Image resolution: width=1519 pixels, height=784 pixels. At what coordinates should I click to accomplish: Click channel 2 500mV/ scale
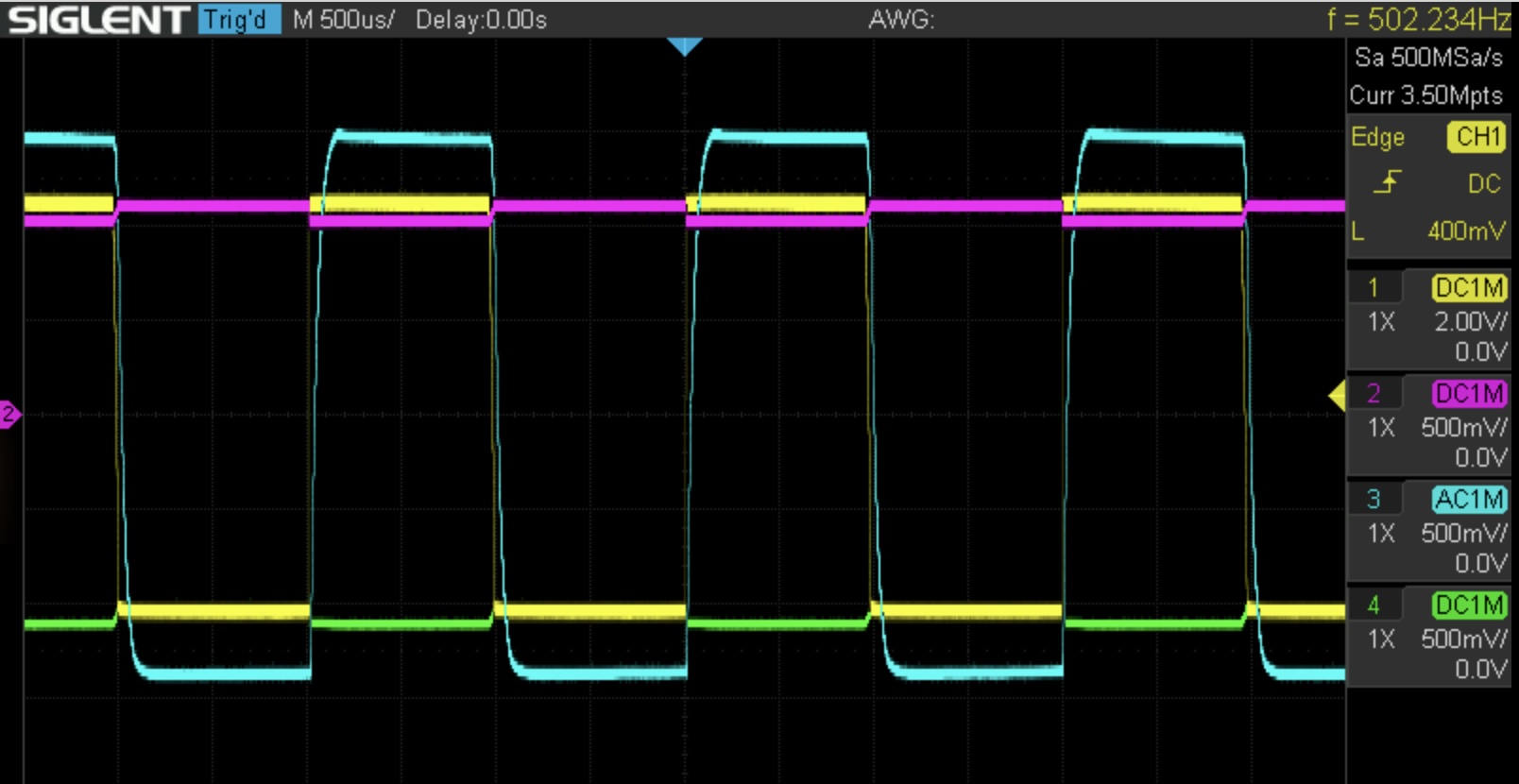tap(1464, 427)
